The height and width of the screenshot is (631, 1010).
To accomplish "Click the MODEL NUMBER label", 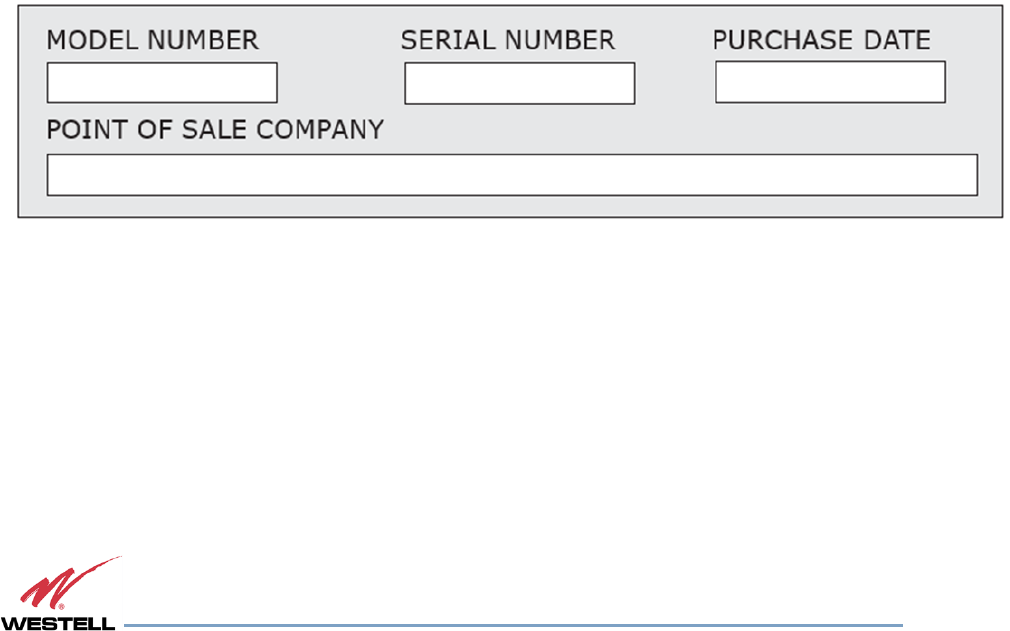I will tap(153, 41).
